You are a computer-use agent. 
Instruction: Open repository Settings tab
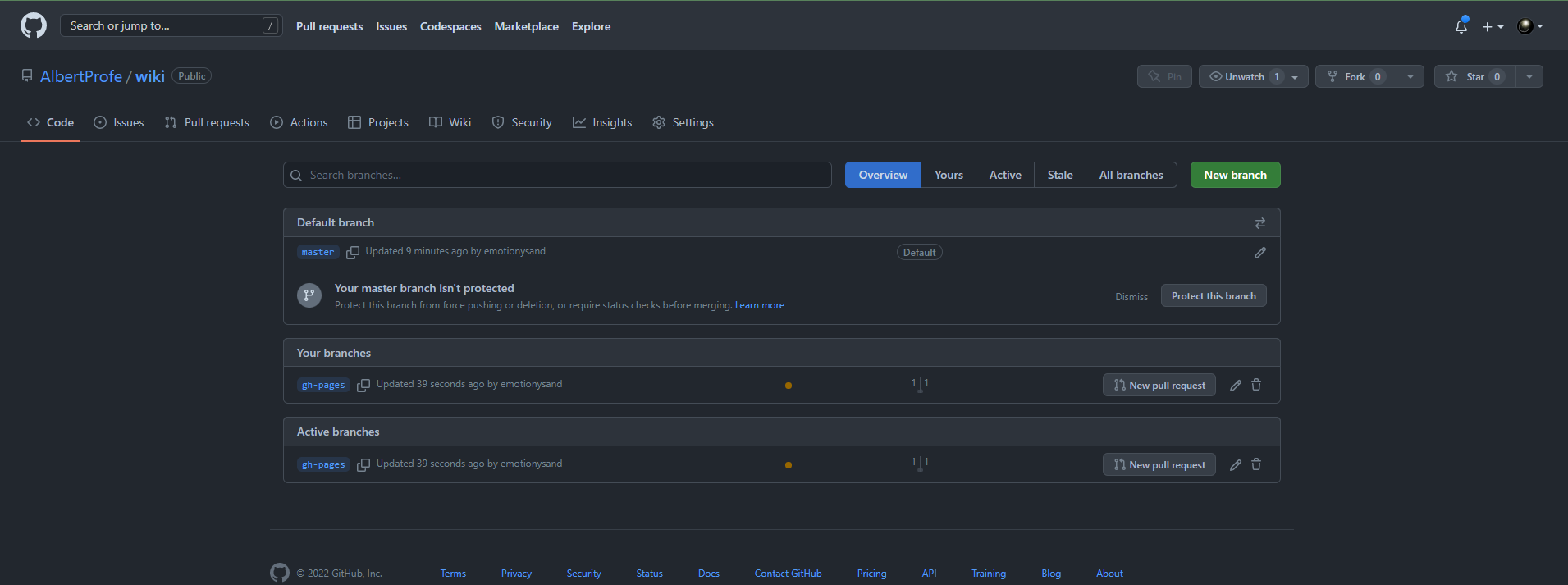[x=683, y=122]
